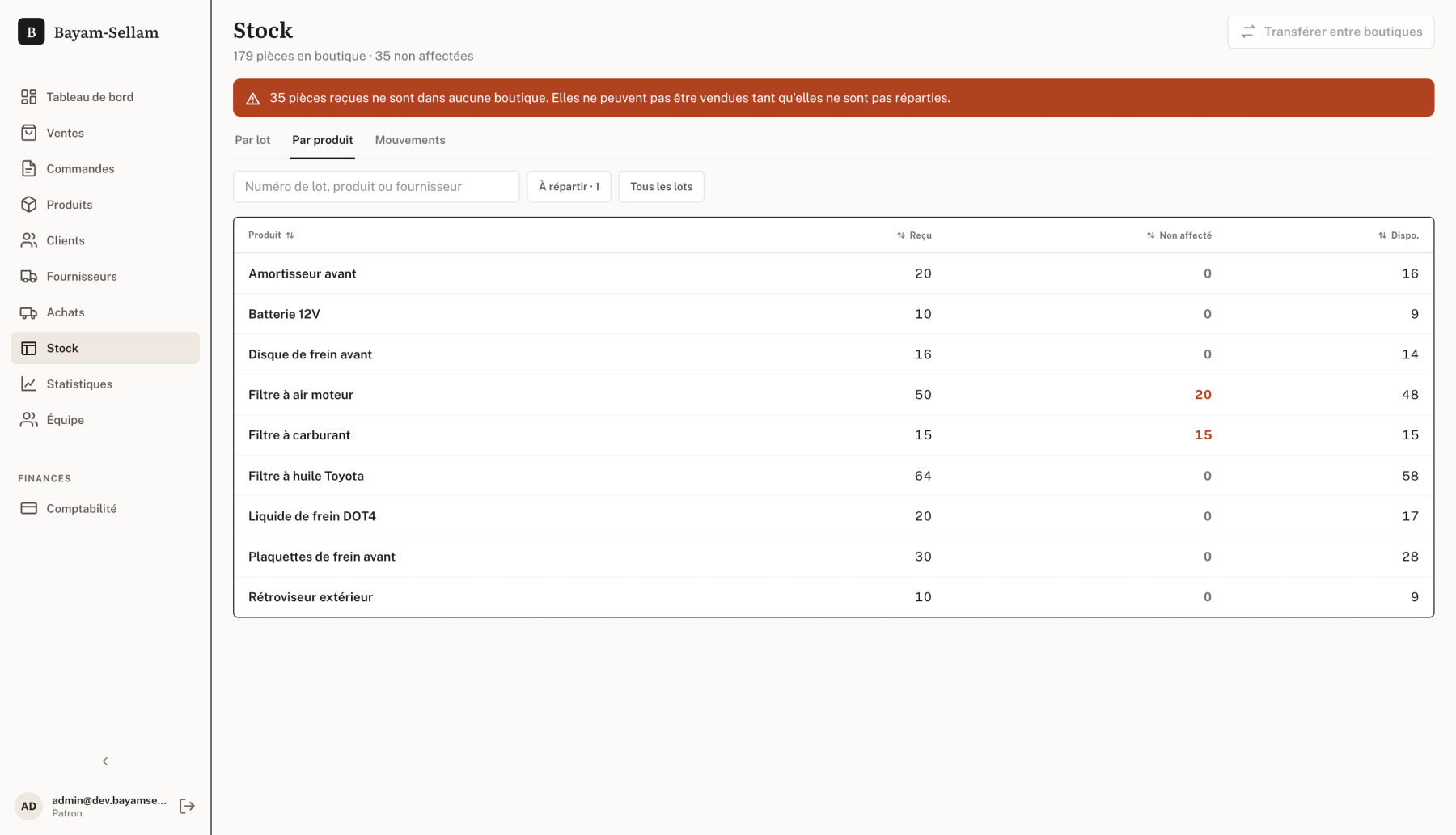The image size is (1456, 835).
Task: Focus the lot, produit ou fournisseur search field
Action: click(376, 187)
